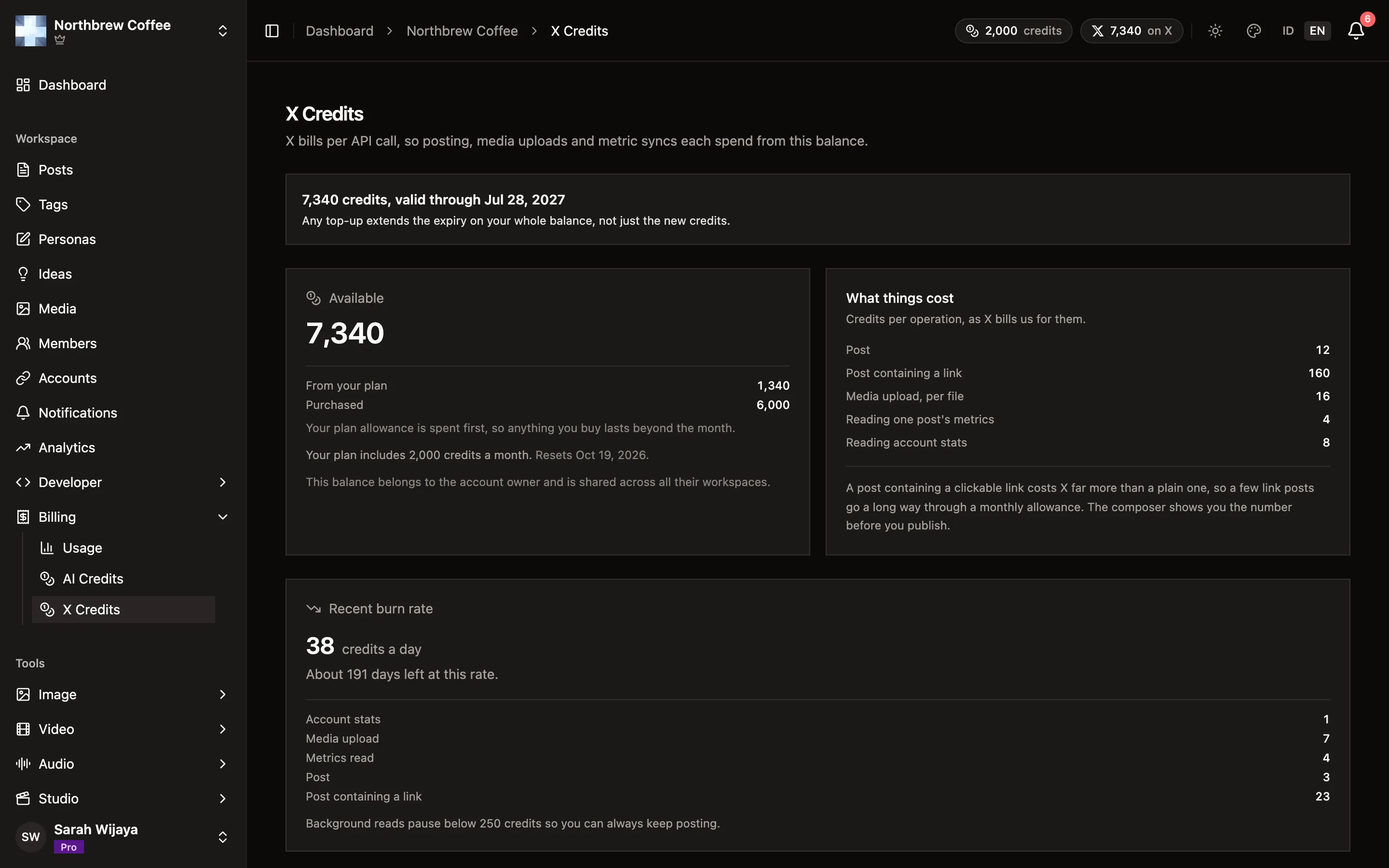1389x868 pixels.
Task: Click the Image tool icon
Action: click(x=23, y=694)
